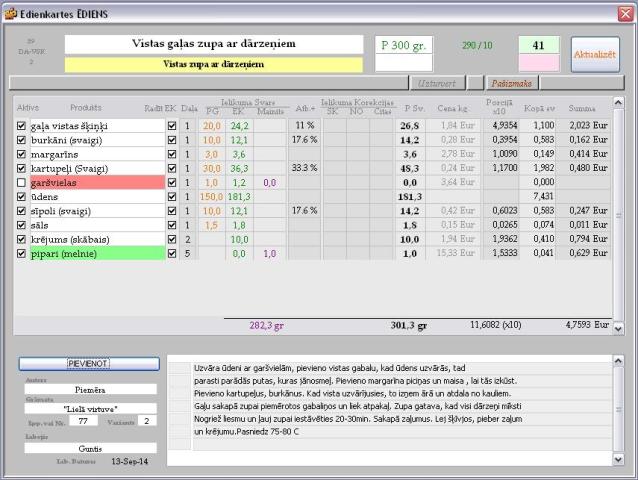Select the Uzturvert tab
This screenshot has height=480, width=638.
[438, 83]
